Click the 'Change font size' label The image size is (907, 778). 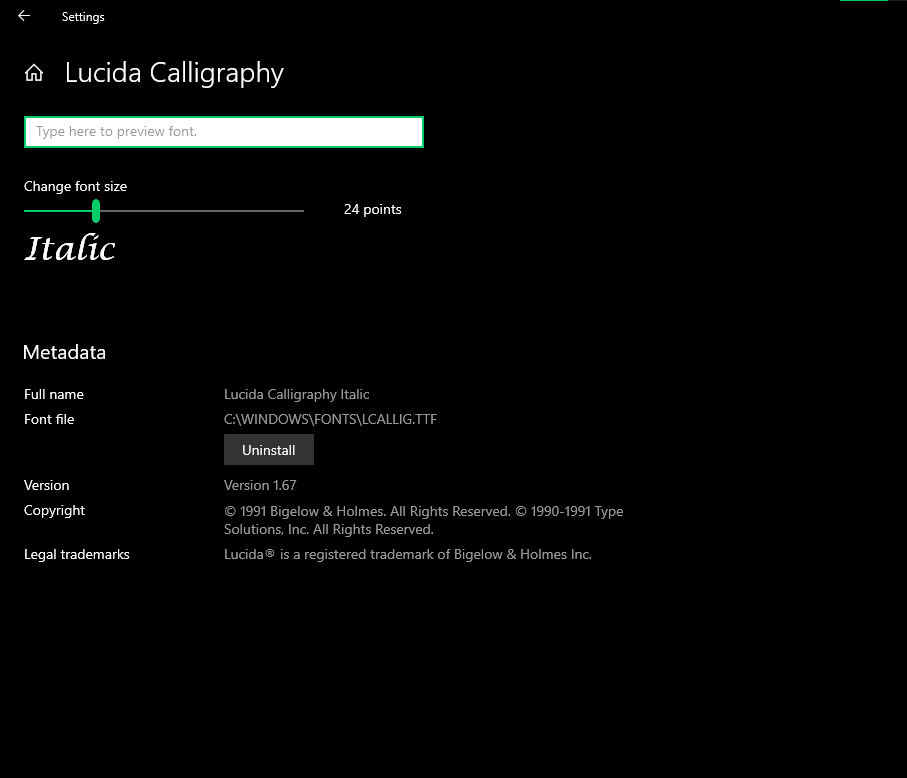click(75, 186)
